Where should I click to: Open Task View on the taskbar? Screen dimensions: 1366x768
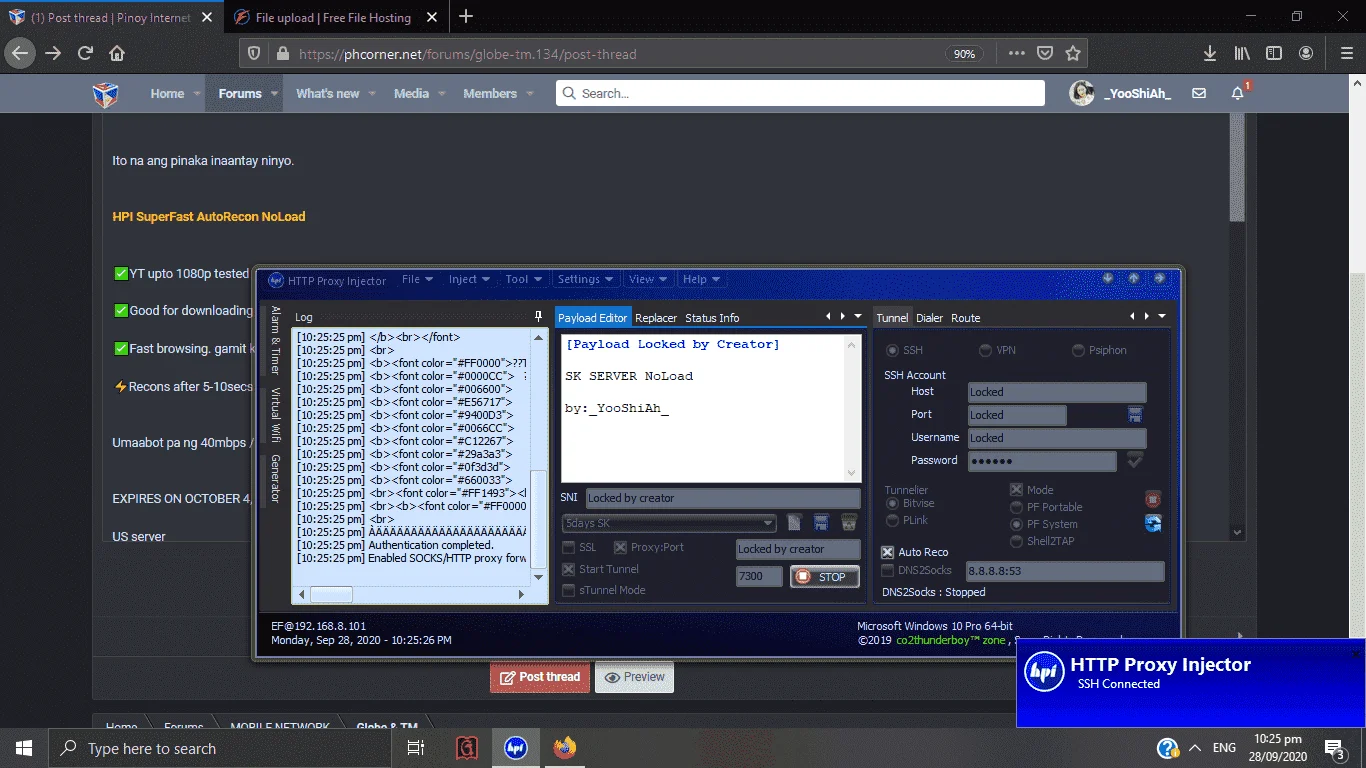click(x=416, y=748)
